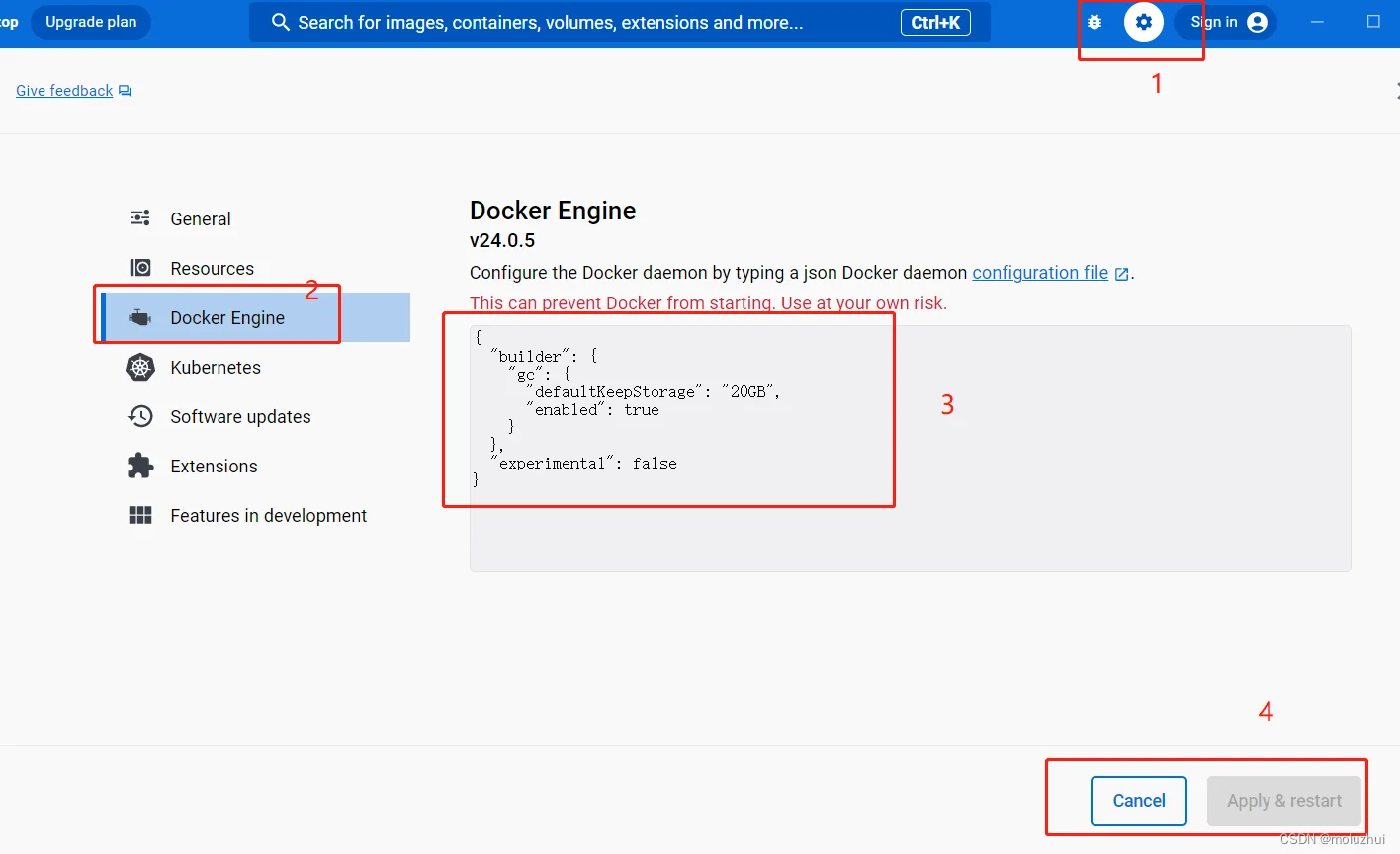Open the Resources settings section

[x=212, y=268]
